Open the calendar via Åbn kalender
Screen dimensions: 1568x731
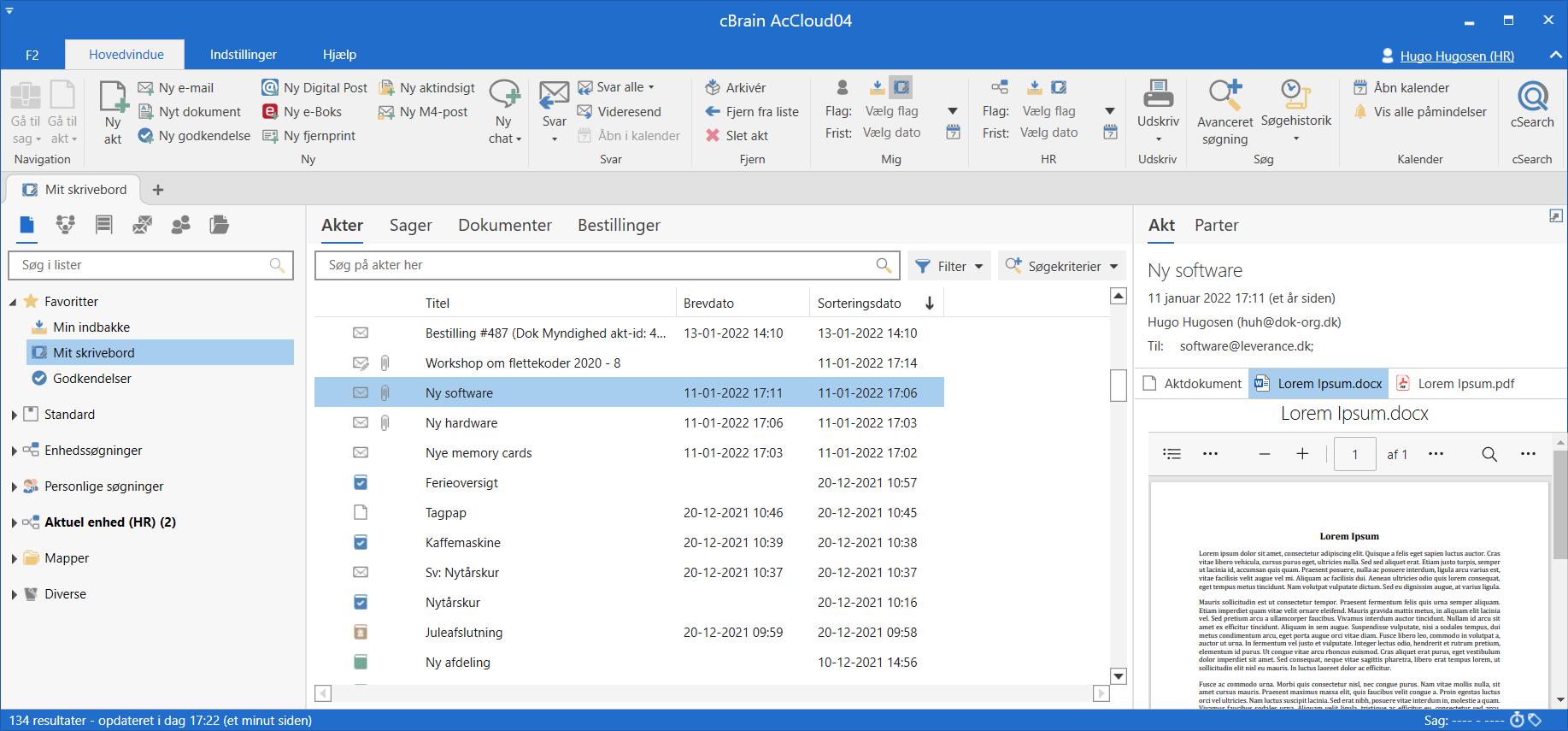point(1401,87)
